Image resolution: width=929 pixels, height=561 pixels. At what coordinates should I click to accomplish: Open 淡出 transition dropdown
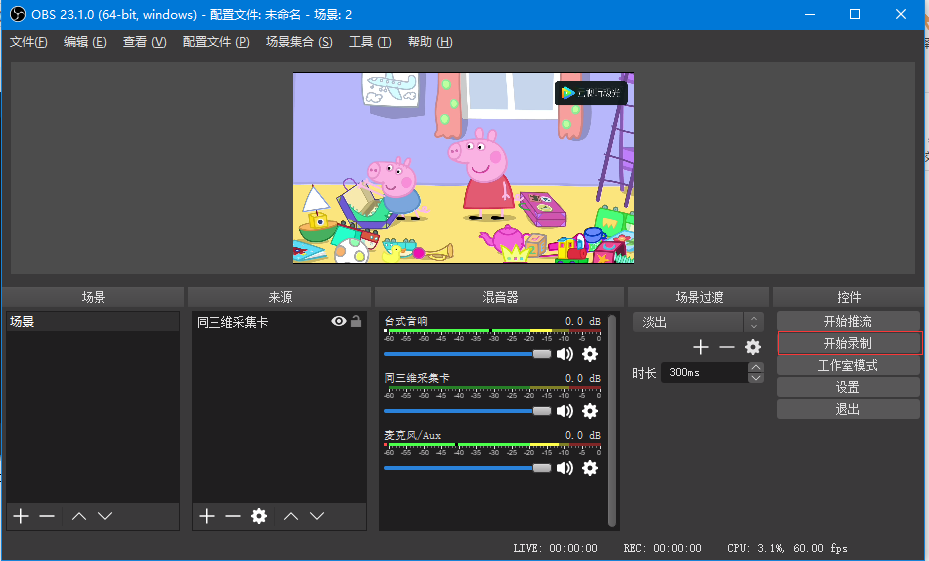[x=698, y=322]
